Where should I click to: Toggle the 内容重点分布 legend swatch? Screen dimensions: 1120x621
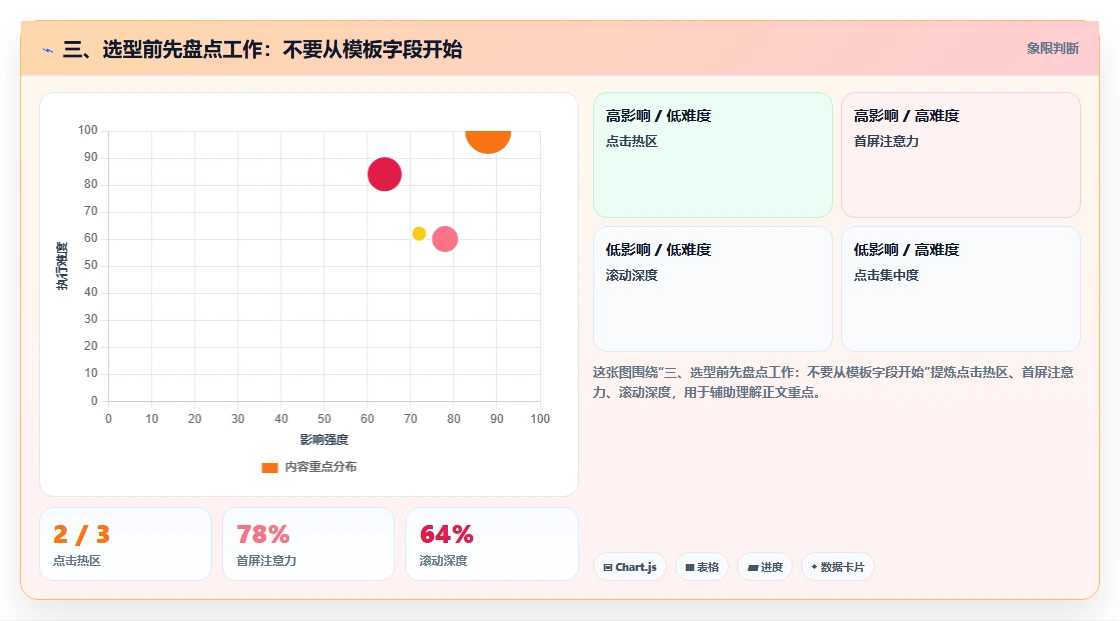tap(269, 467)
